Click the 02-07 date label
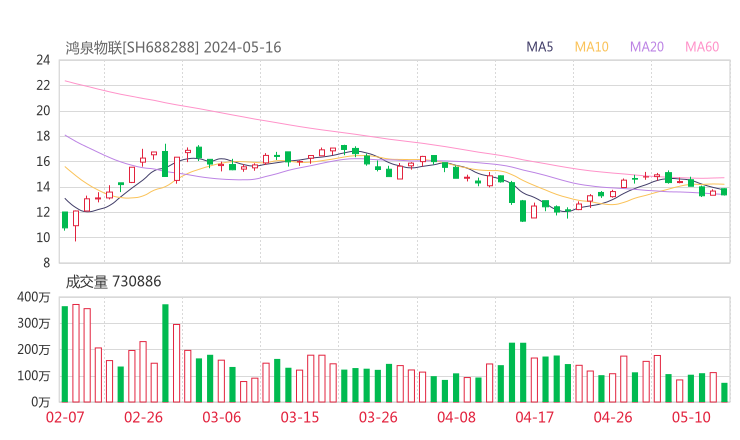The width and height of the screenshot is (740, 440). pyautogui.click(x=65, y=417)
